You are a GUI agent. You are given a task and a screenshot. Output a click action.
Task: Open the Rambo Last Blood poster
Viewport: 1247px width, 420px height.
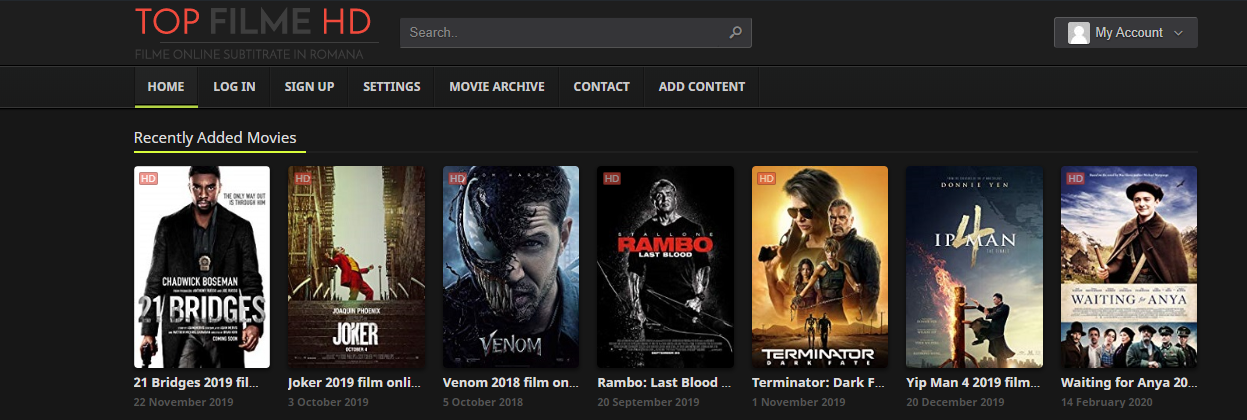tap(665, 267)
